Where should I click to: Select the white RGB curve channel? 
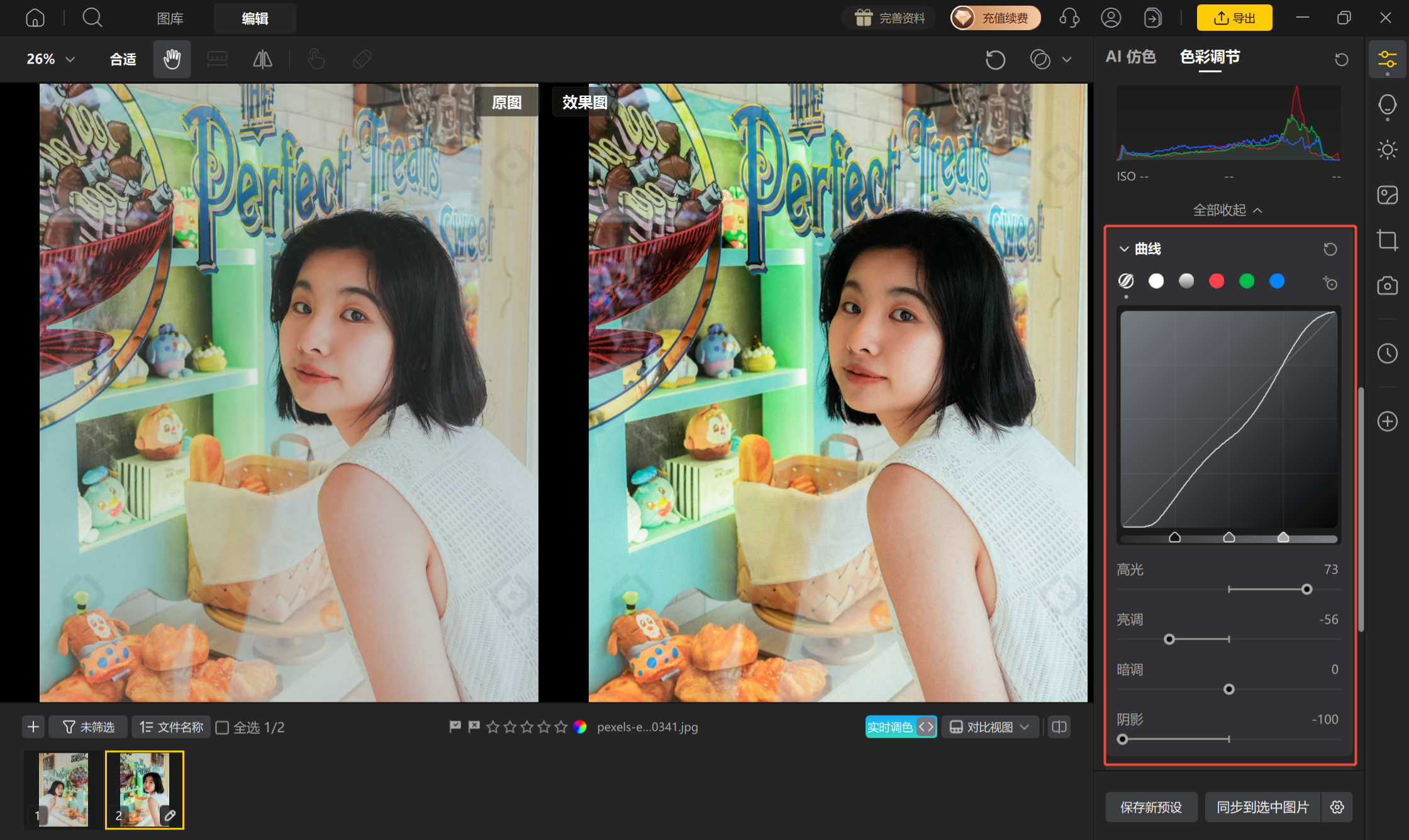(1156, 281)
